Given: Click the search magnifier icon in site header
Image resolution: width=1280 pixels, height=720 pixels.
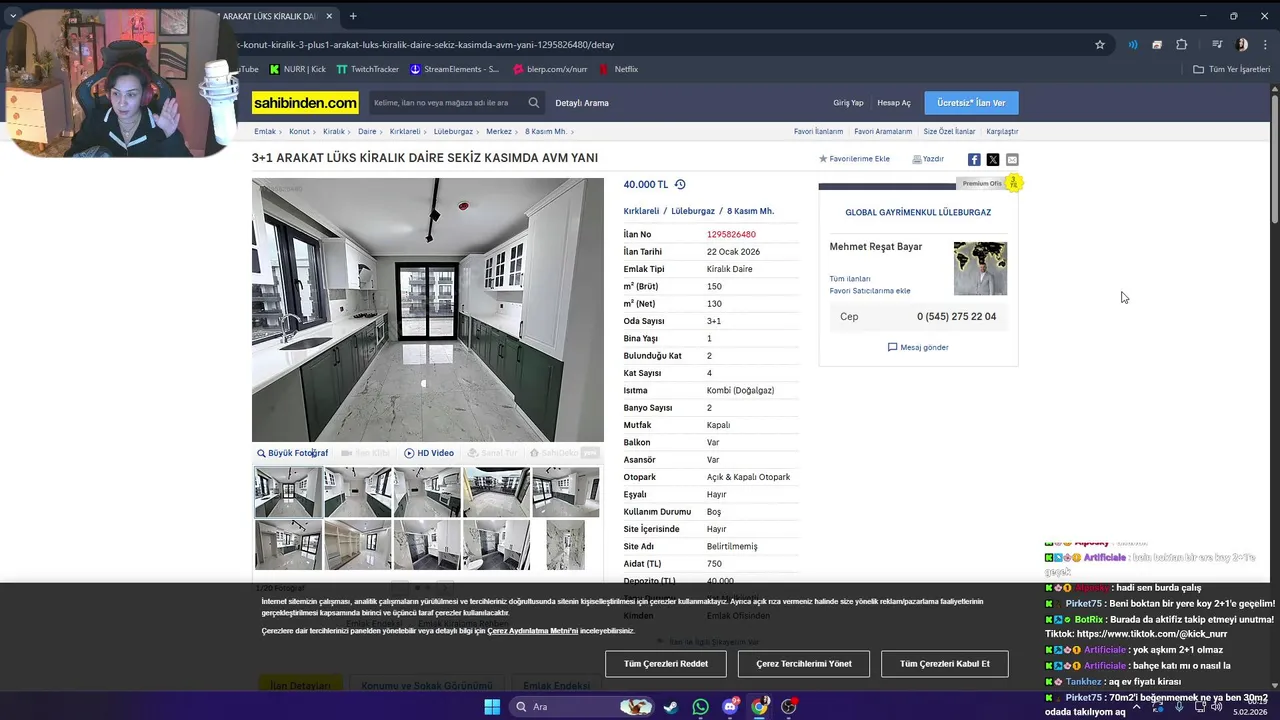Looking at the screenshot, I should click(534, 103).
